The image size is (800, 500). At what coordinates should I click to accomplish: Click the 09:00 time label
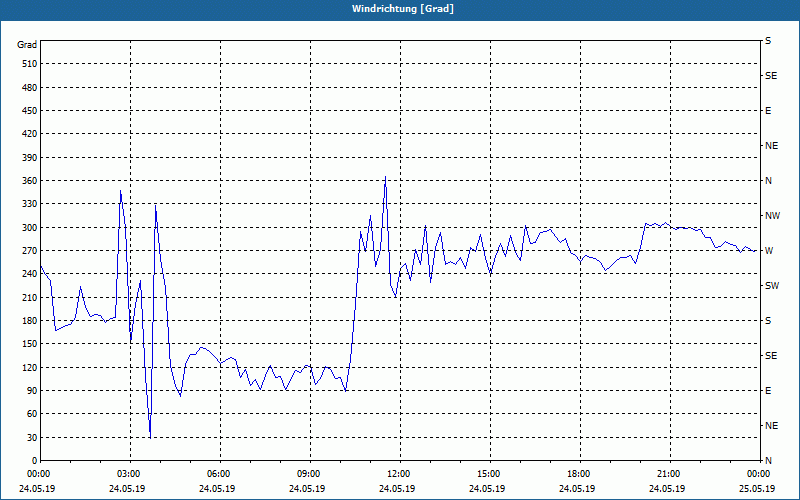(x=307, y=474)
